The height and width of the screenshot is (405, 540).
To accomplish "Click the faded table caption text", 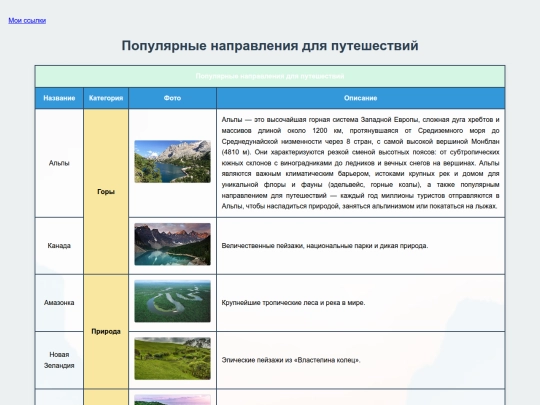I will 270,76.
